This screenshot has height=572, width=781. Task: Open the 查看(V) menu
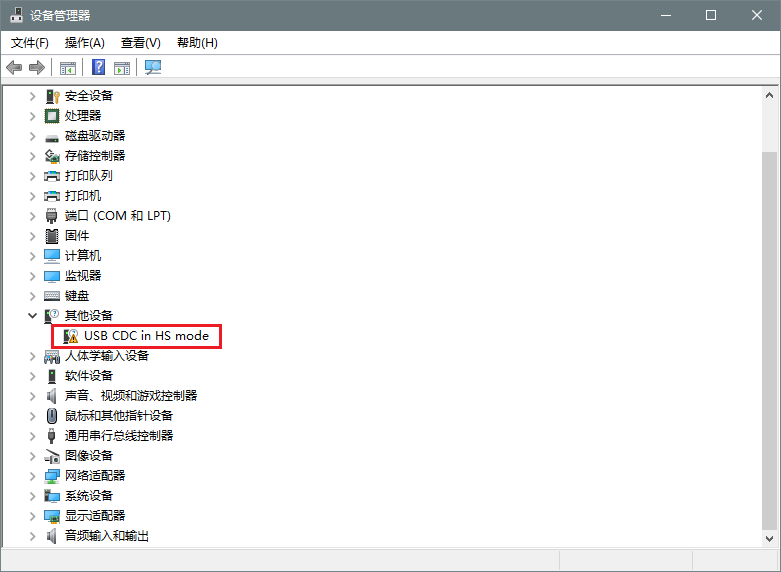coord(141,43)
